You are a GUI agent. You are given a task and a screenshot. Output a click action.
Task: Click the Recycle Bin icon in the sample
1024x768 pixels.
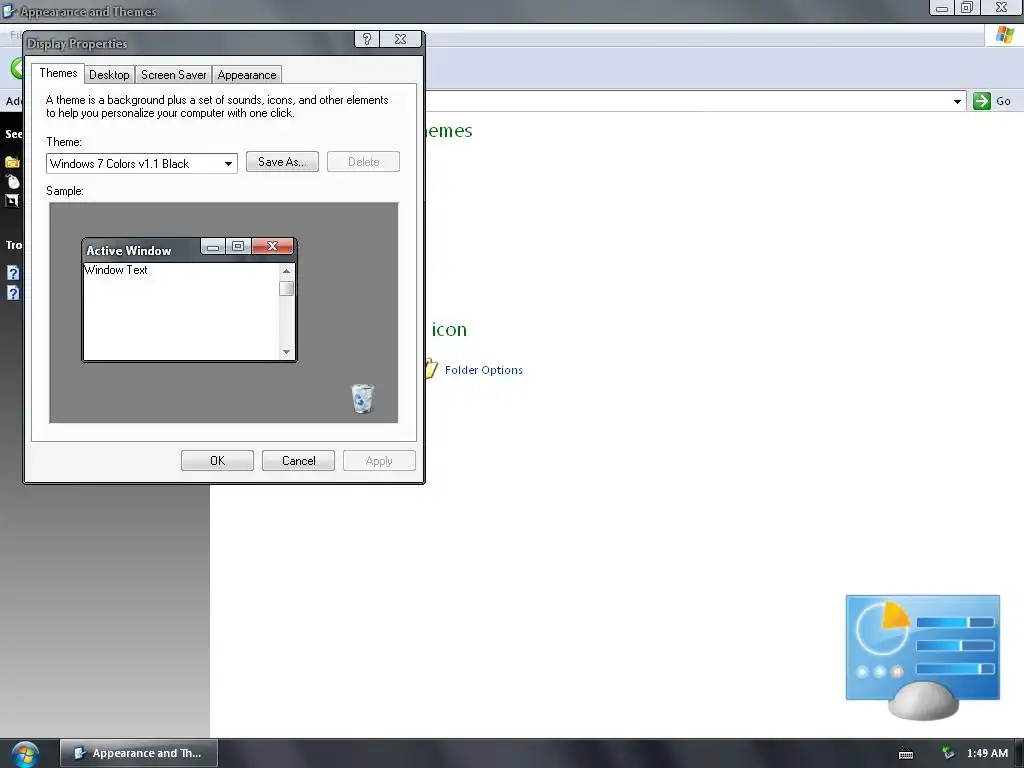point(362,398)
